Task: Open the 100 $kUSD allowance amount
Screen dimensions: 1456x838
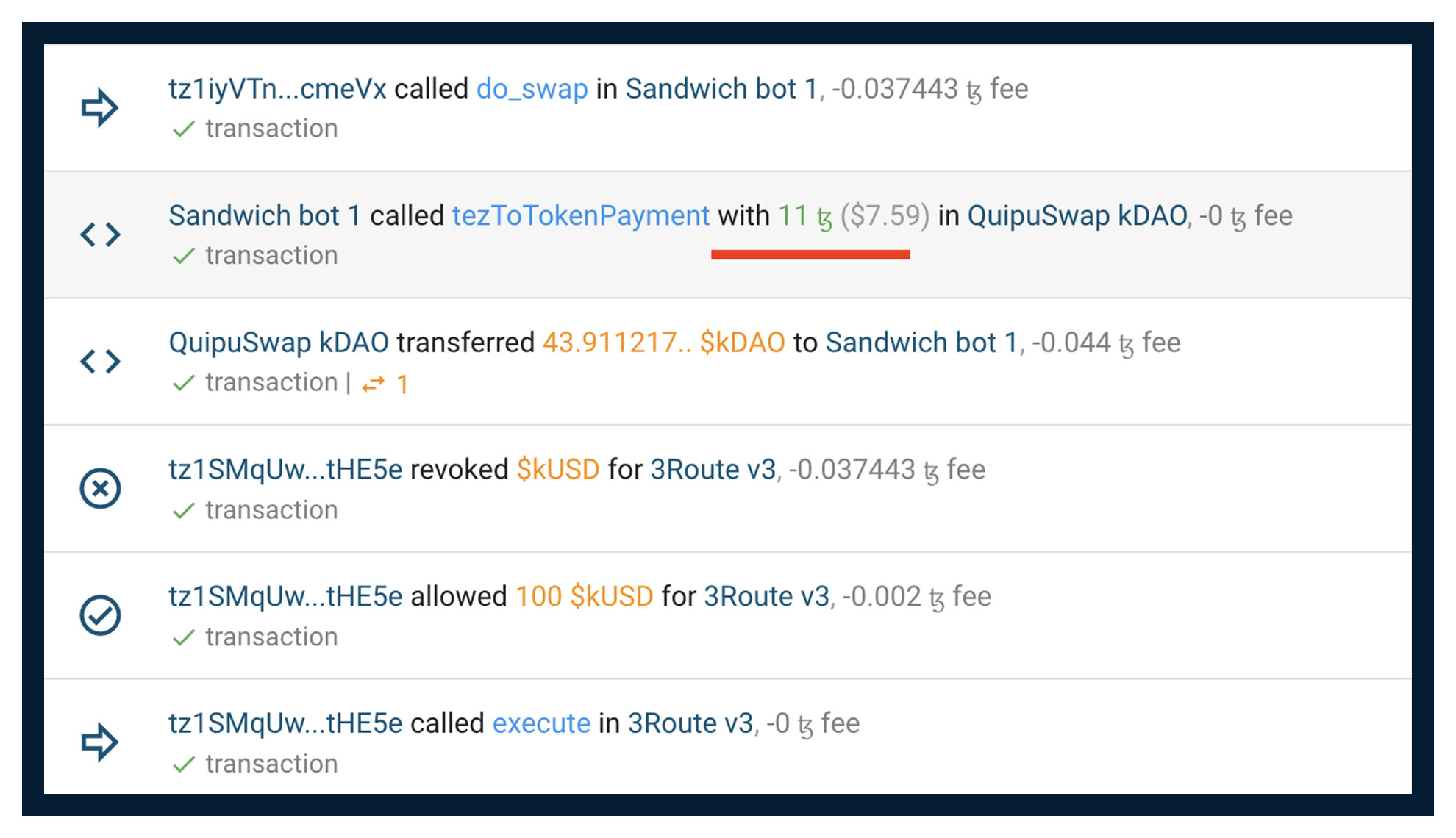Action: coord(584,597)
